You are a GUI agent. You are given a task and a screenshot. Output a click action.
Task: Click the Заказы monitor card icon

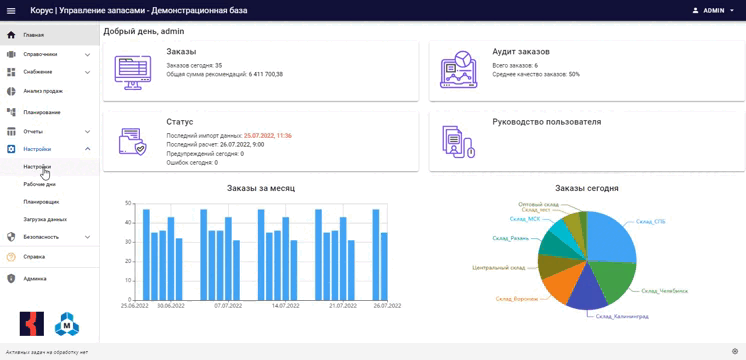[133, 72]
